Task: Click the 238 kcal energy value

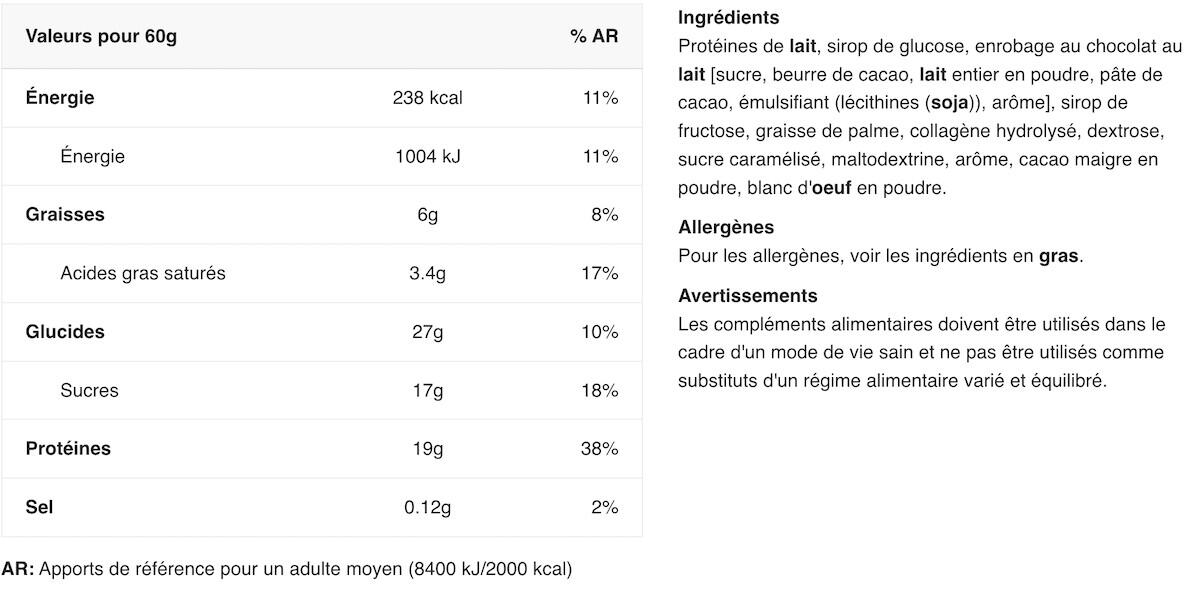Action: tap(428, 98)
